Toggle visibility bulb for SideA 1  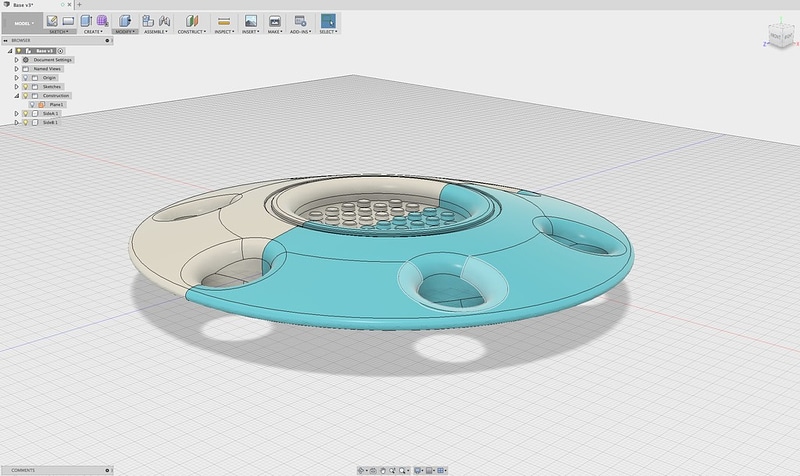26,113
